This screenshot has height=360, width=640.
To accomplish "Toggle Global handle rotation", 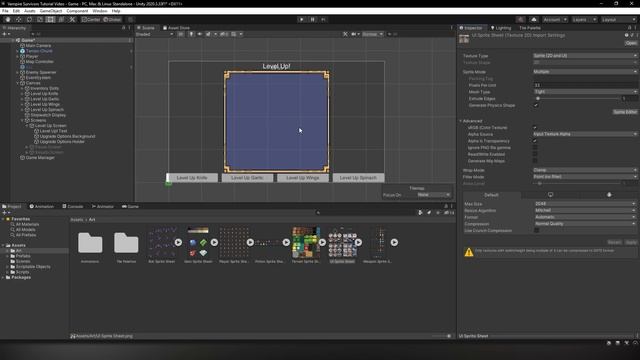I will (112, 19).
